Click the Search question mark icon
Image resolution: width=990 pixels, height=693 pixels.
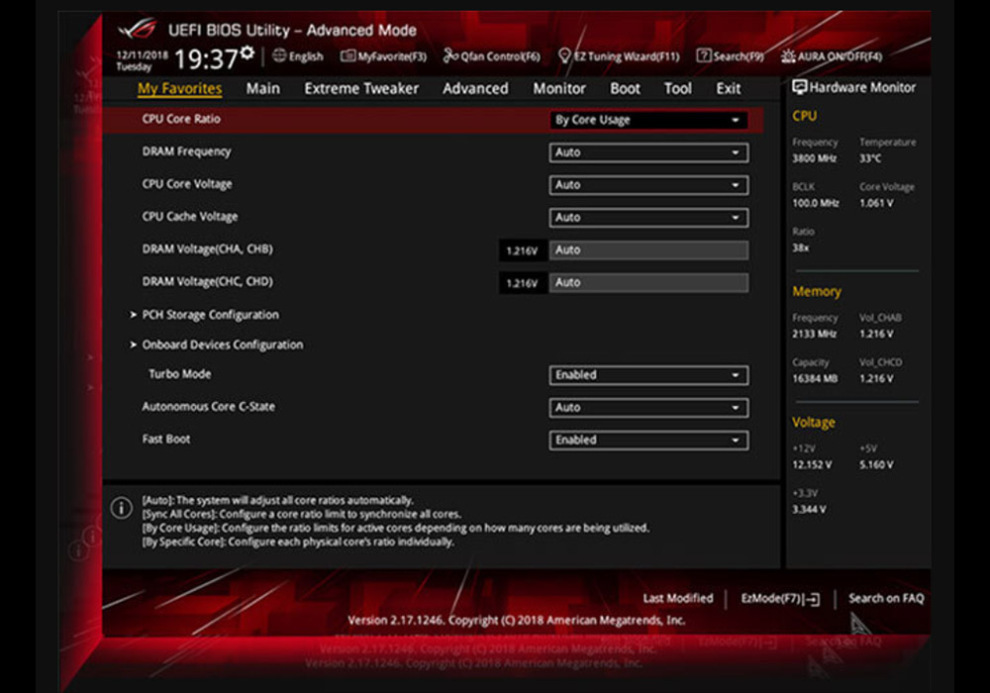click(x=703, y=56)
